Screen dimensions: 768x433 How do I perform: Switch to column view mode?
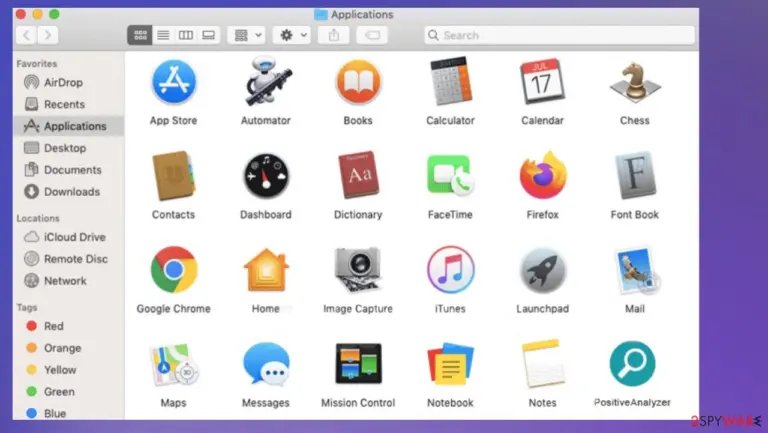(x=186, y=35)
